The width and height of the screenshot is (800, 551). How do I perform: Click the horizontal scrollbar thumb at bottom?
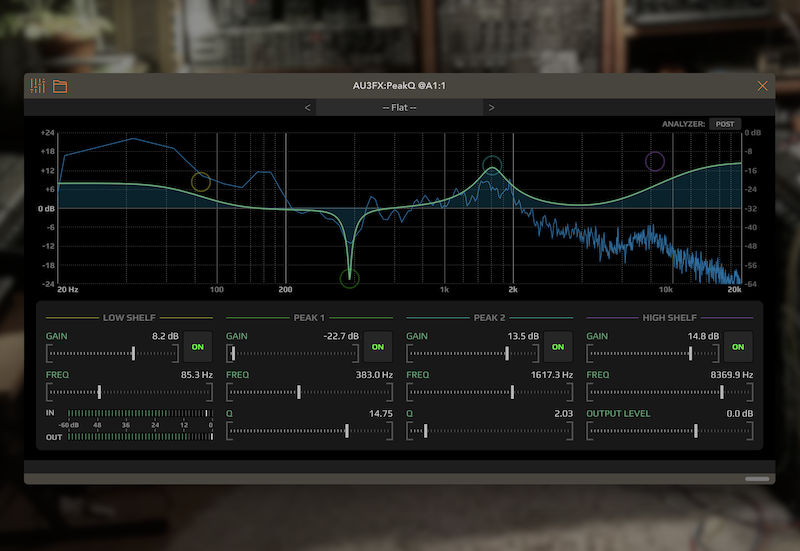[x=757, y=479]
